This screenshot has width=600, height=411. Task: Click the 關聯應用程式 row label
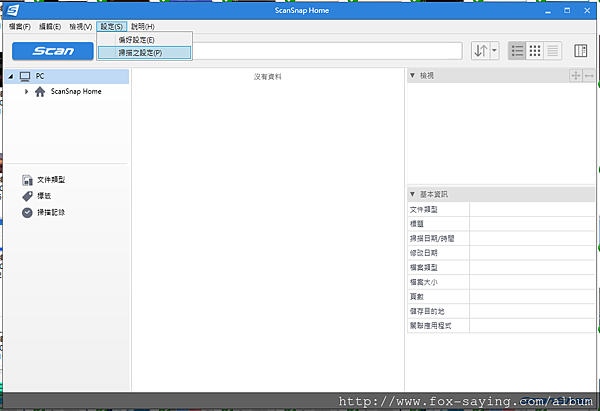pos(430,326)
